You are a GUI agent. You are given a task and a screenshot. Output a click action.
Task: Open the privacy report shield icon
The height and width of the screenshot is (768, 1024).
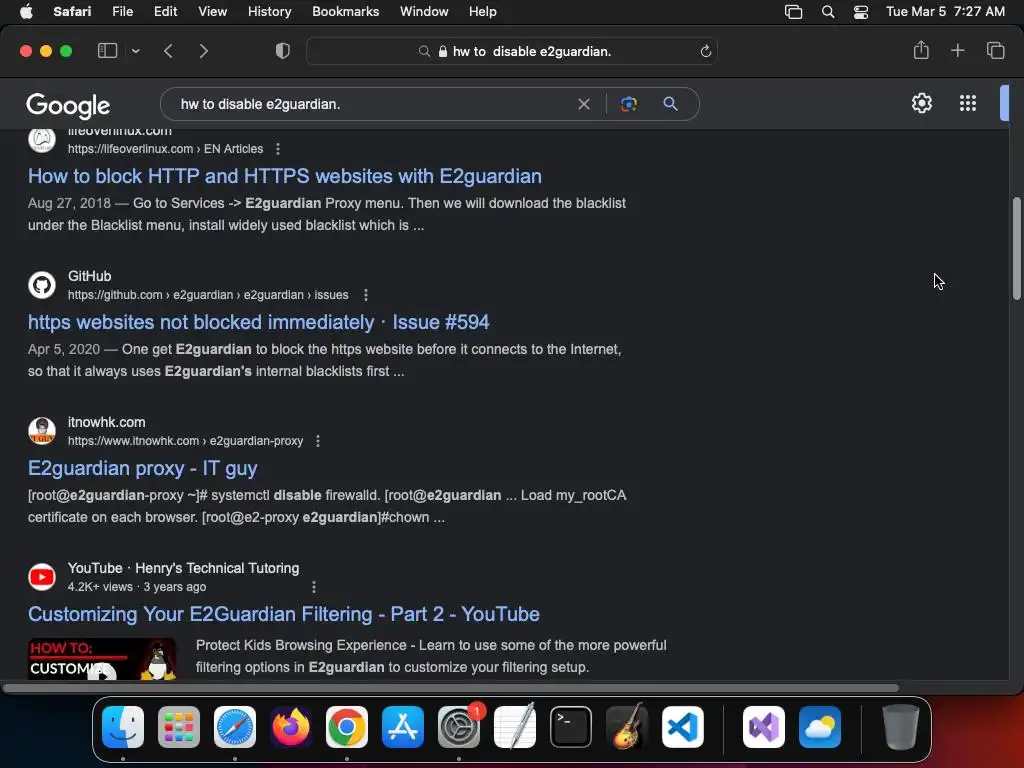tap(283, 51)
